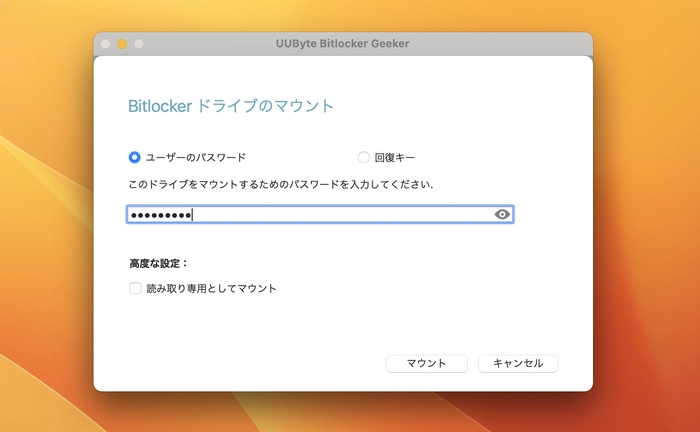Minimize window with the yellow button

click(x=122, y=44)
